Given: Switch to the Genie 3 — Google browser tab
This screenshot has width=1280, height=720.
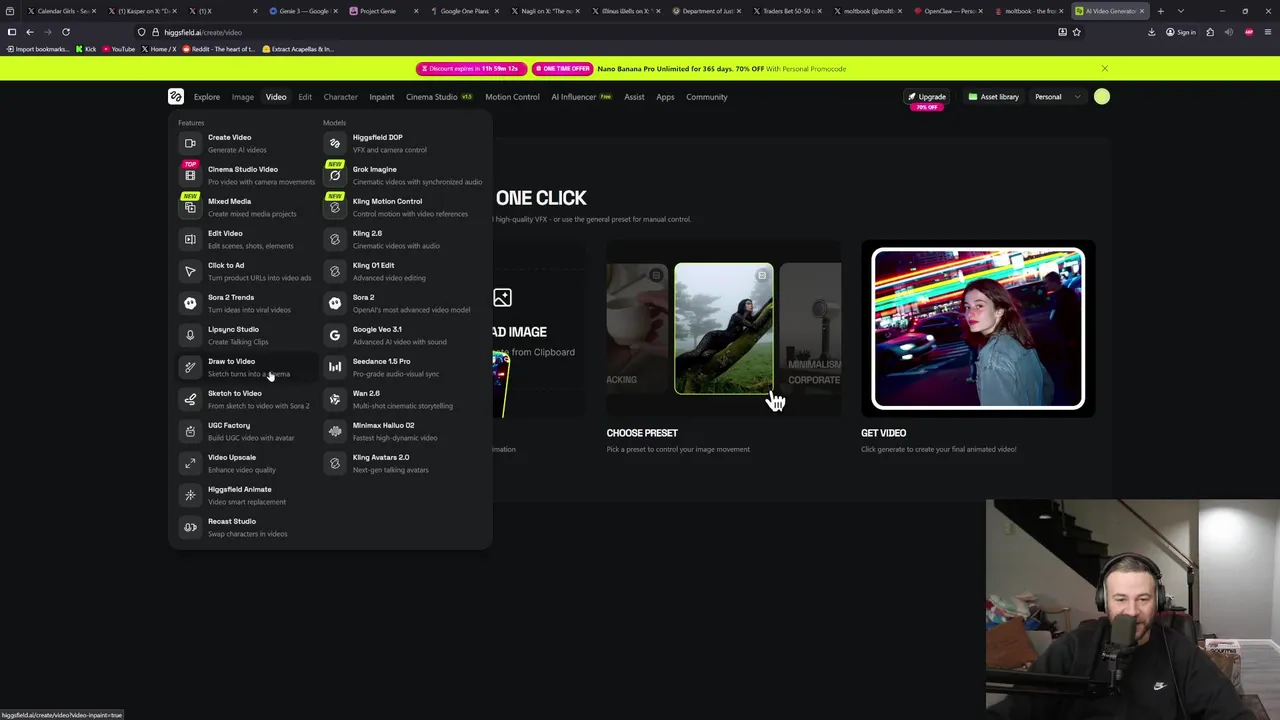Looking at the screenshot, I should (x=304, y=11).
